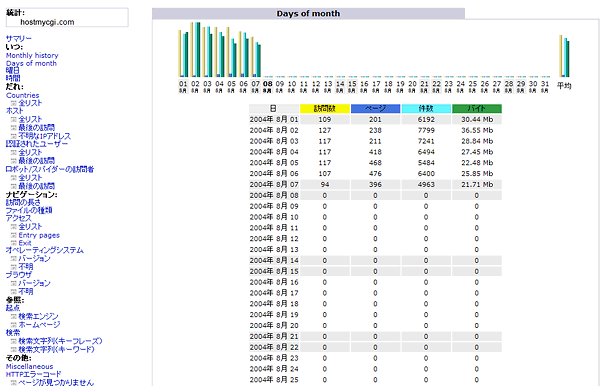Open the Exit link
The image size is (600, 386).
25,243
